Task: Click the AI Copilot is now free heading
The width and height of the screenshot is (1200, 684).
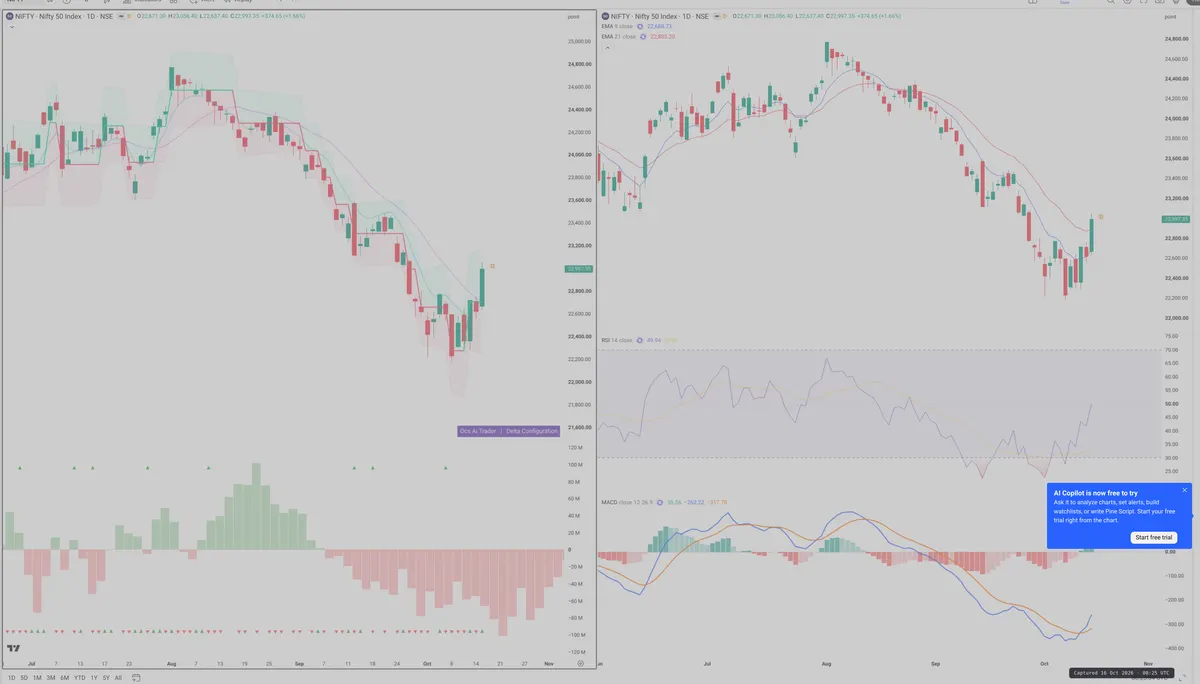Action: pos(1096,493)
